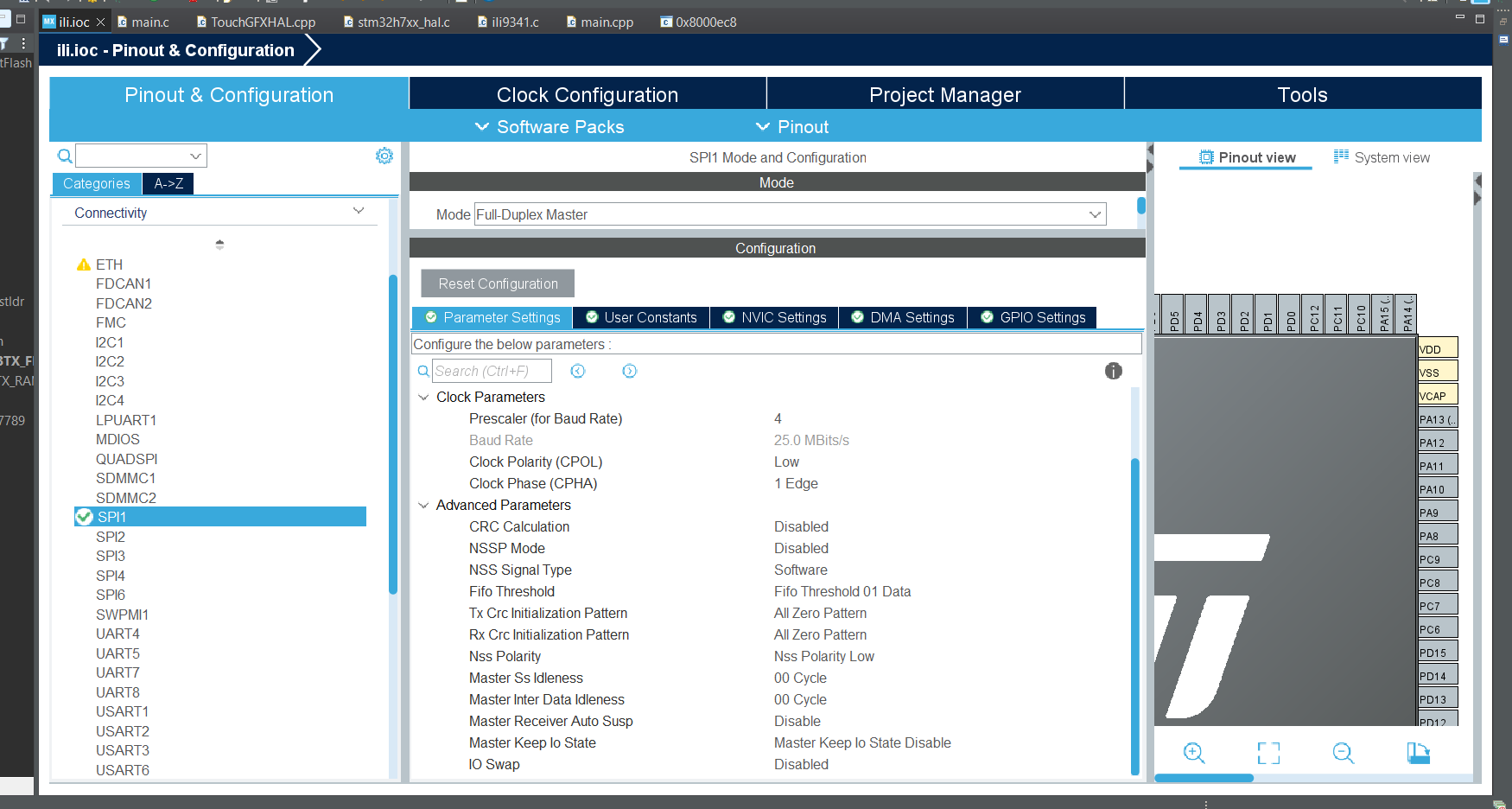The width and height of the screenshot is (1512, 809).
Task: Open CubeMX settings via the gear icon
Action: 384,156
